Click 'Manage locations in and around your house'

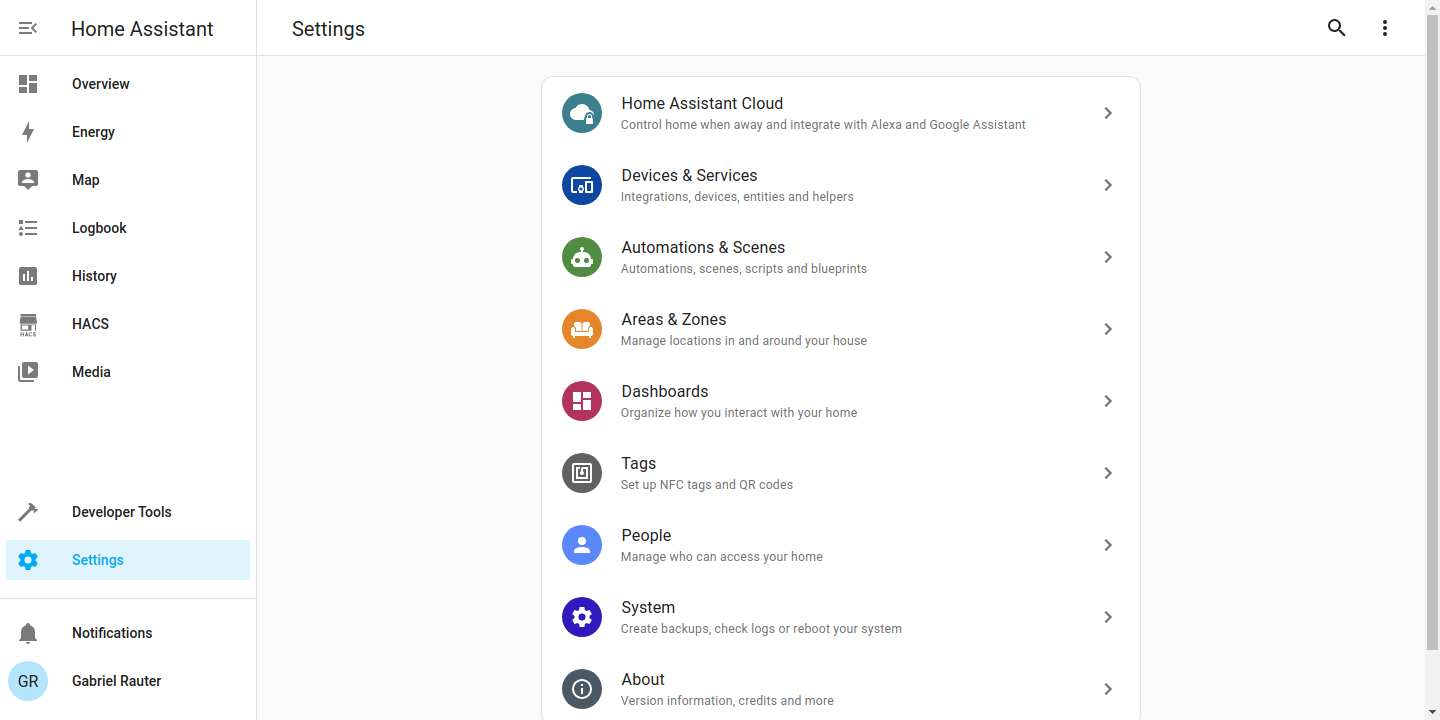pyautogui.click(x=744, y=341)
